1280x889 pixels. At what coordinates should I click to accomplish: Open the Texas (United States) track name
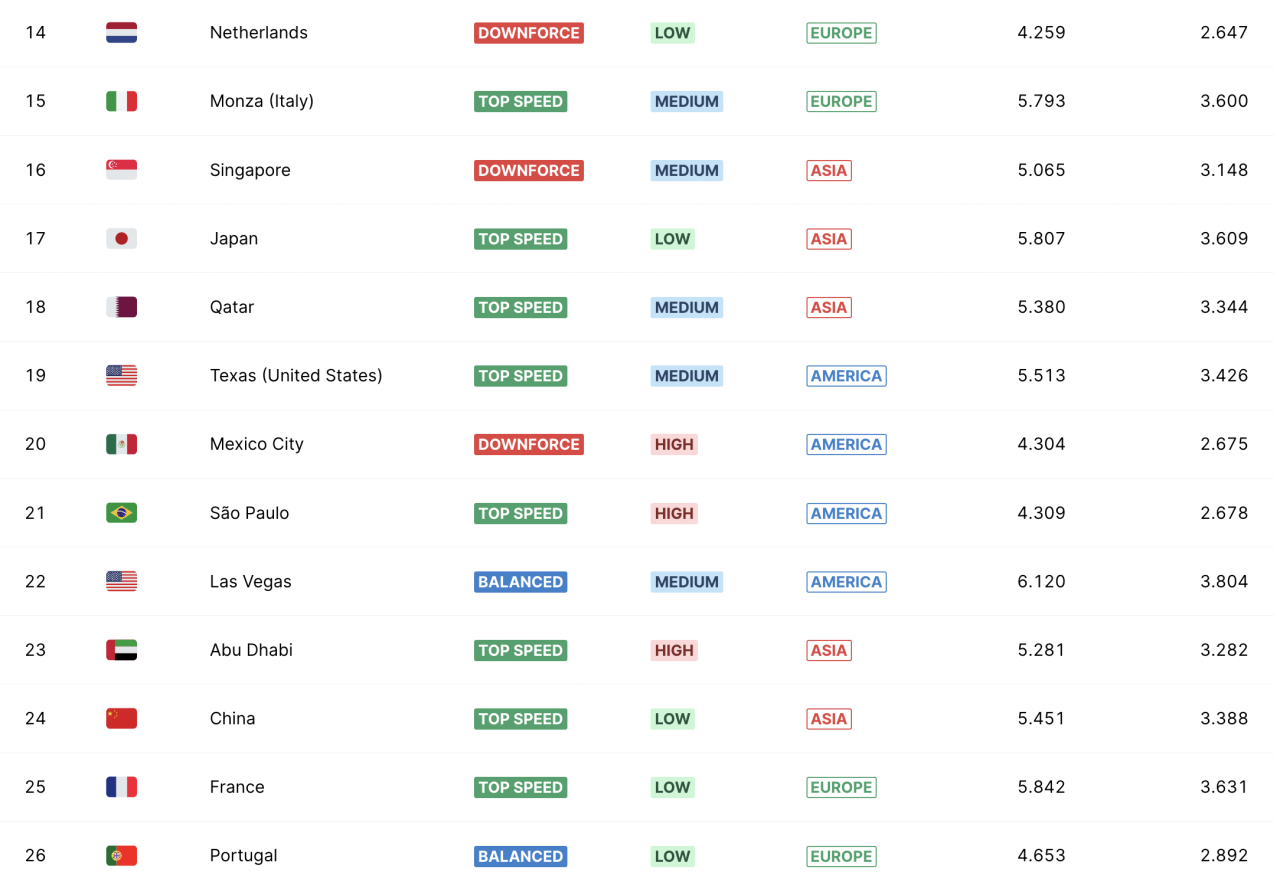(296, 376)
